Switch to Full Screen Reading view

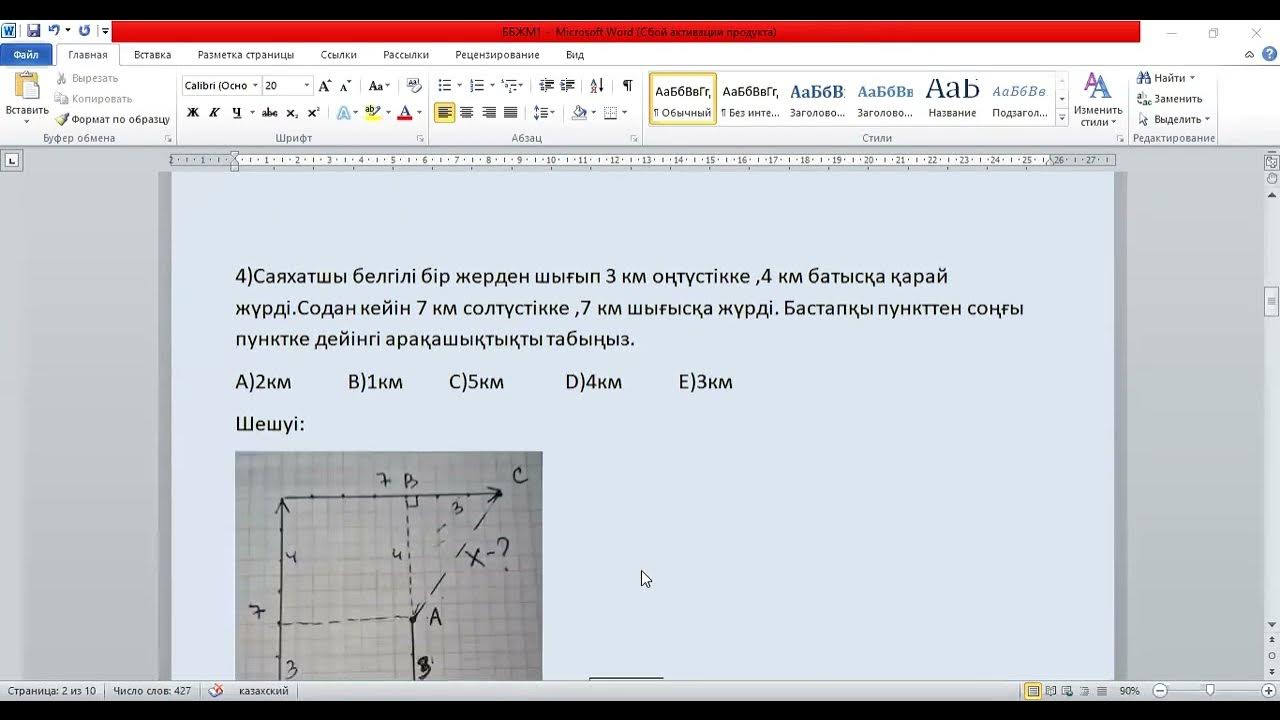(1050, 691)
